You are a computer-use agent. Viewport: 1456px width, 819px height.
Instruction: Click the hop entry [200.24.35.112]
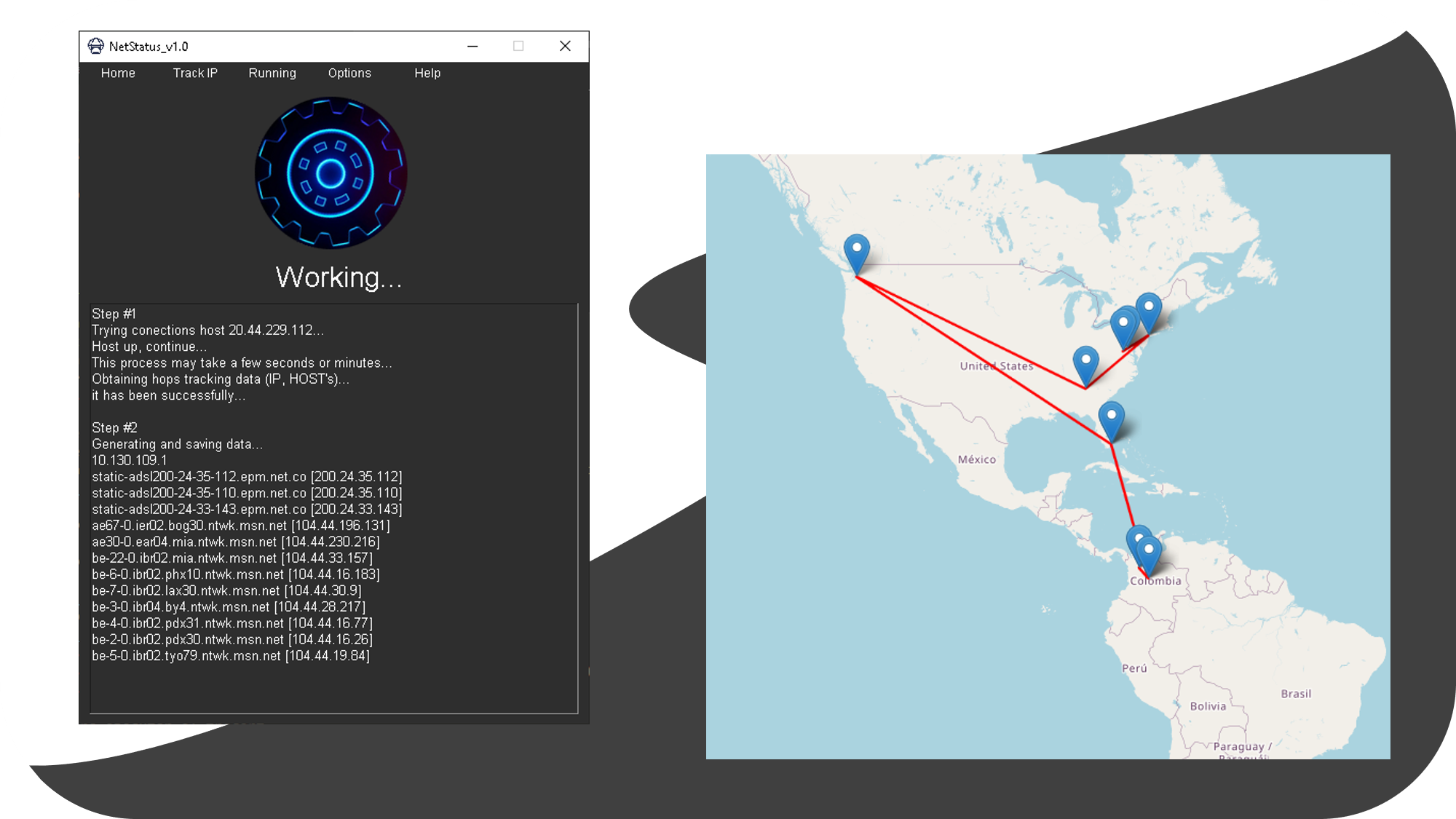tap(247, 477)
